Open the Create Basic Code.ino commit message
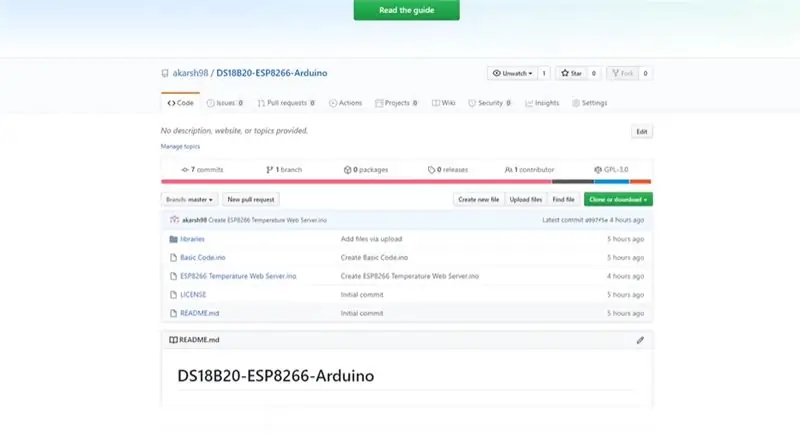 click(374, 258)
